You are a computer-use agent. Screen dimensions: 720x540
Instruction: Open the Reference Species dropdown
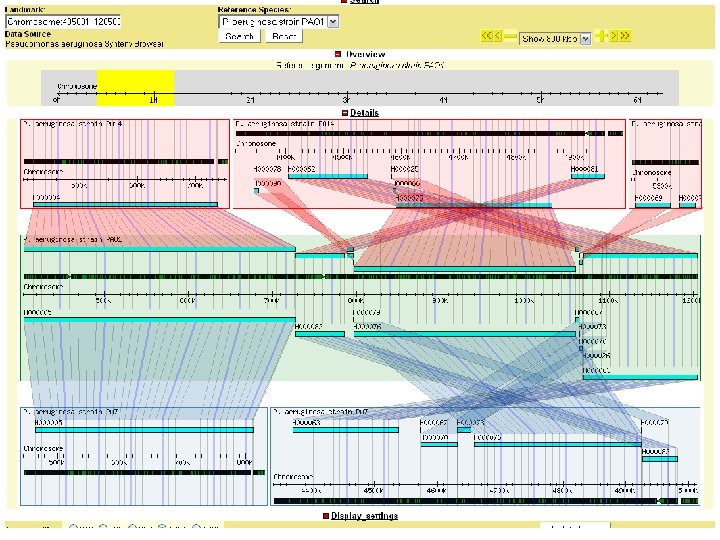click(279, 22)
